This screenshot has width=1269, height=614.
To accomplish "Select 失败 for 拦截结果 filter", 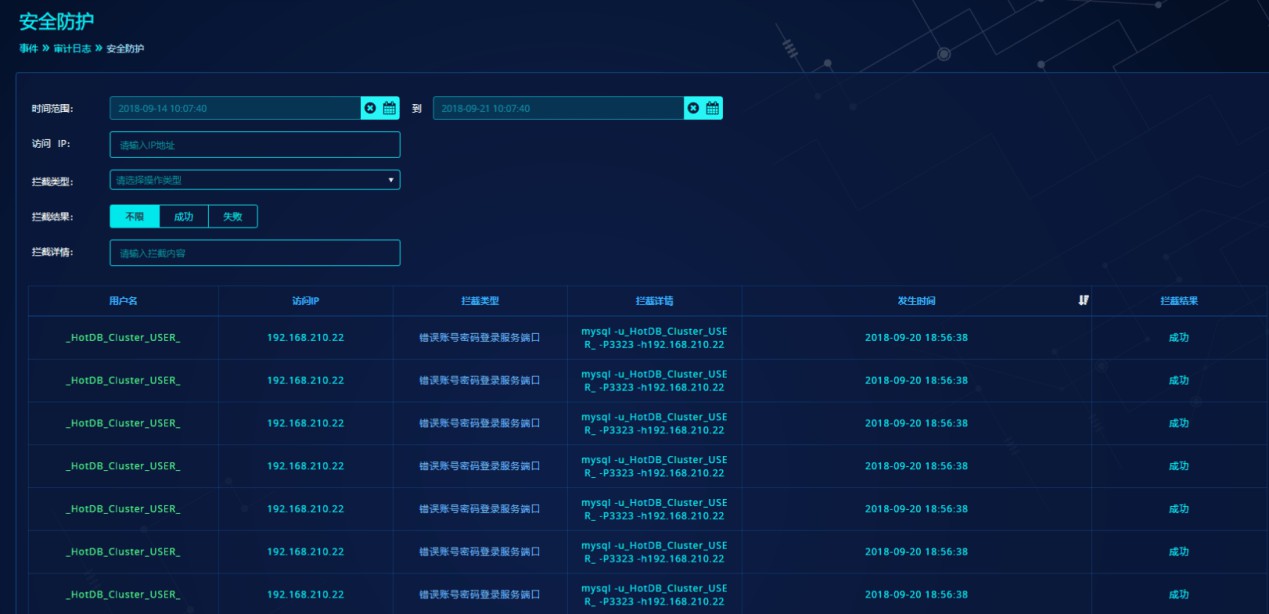I will pyautogui.click(x=232, y=216).
